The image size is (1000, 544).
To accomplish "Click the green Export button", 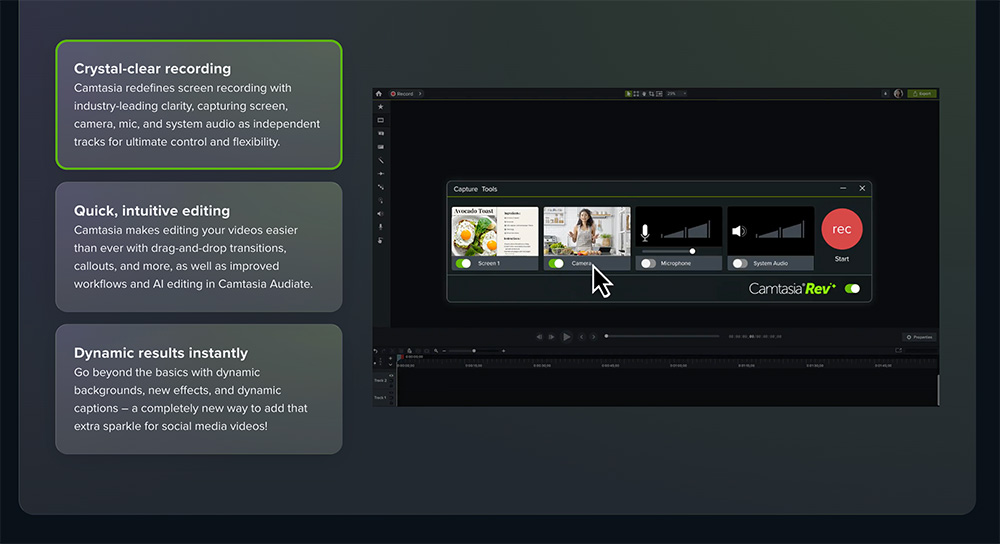I will click(x=922, y=94).
